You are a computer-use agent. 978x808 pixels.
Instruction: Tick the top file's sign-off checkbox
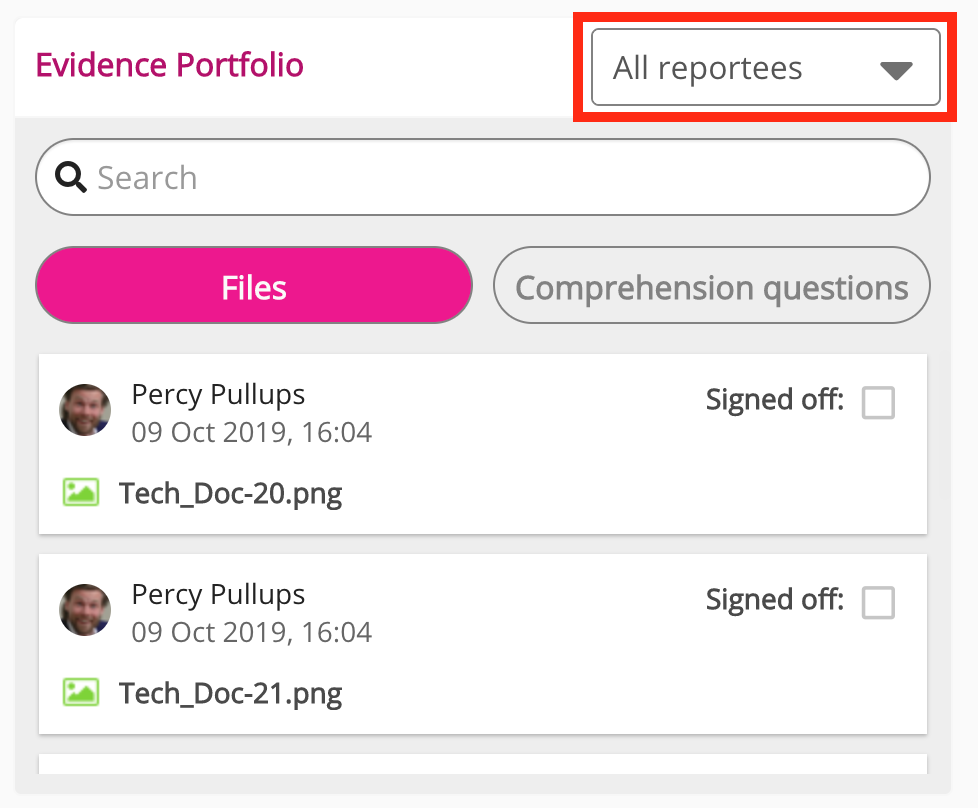tap(878, 403)
